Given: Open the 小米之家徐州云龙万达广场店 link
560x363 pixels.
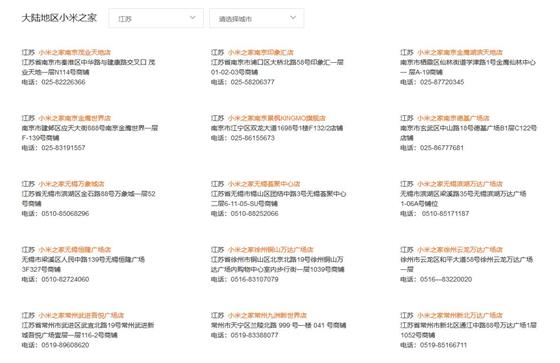Looking at the screenshot, I should (x=460, y=249).
